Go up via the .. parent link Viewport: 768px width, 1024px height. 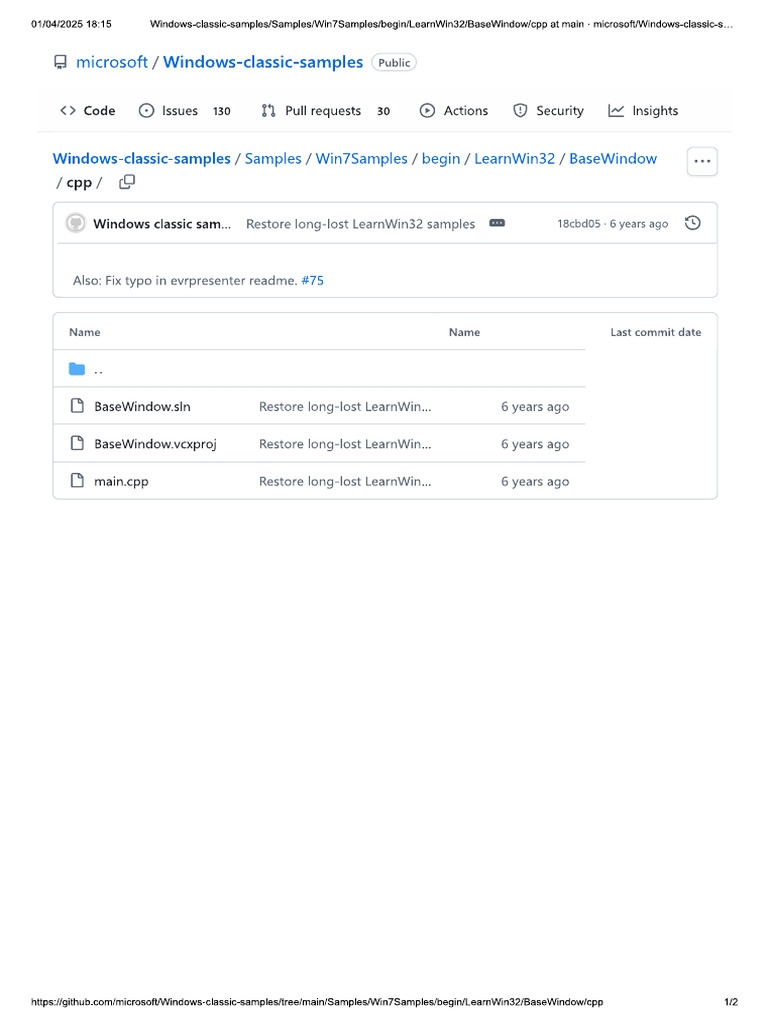pyautogui.click(x=98, y=370)
